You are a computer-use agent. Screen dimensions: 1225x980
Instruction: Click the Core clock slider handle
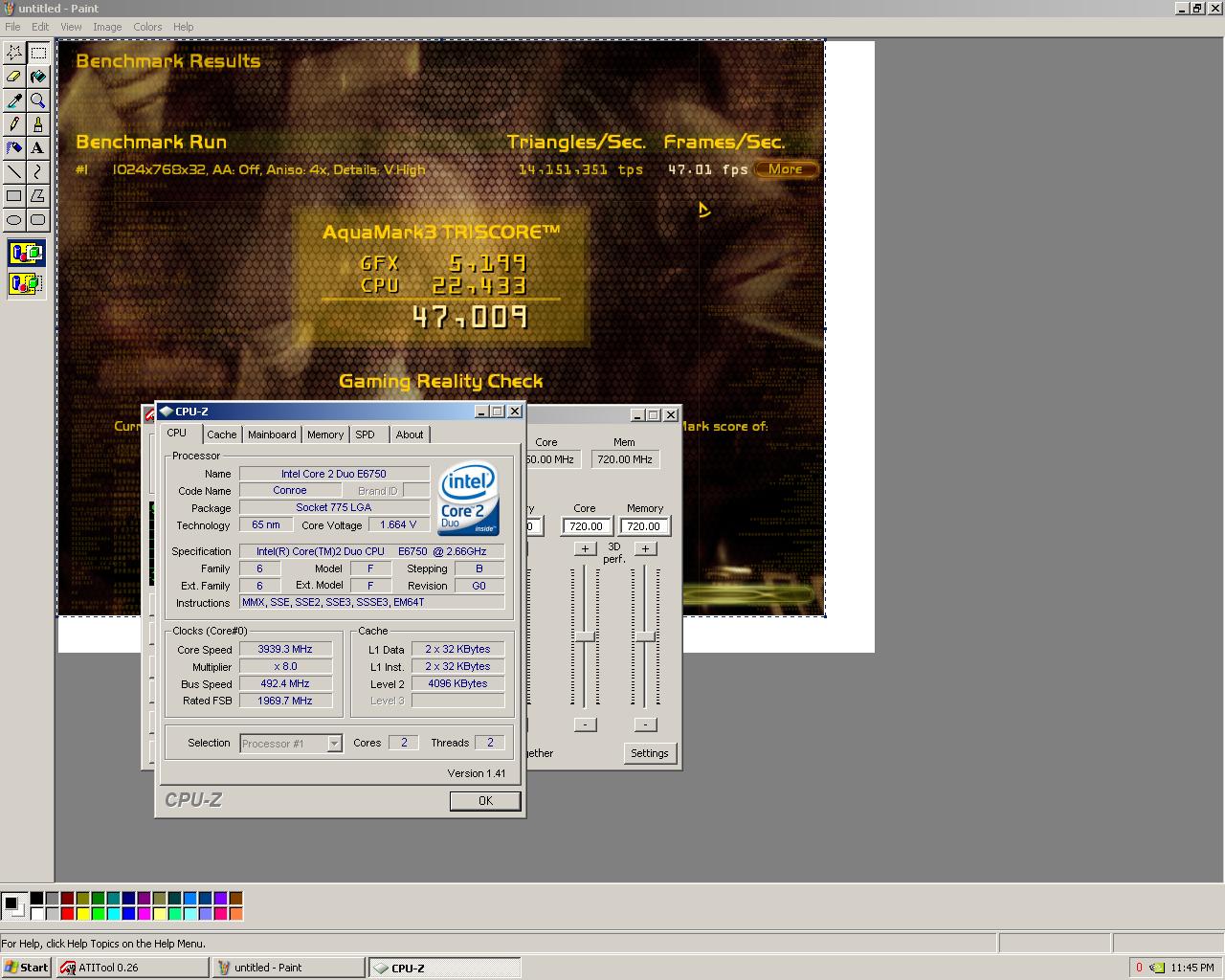pos(585,636)
